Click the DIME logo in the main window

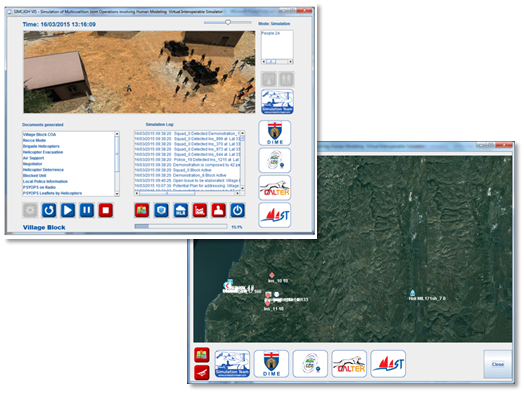(x=275, y=133)
